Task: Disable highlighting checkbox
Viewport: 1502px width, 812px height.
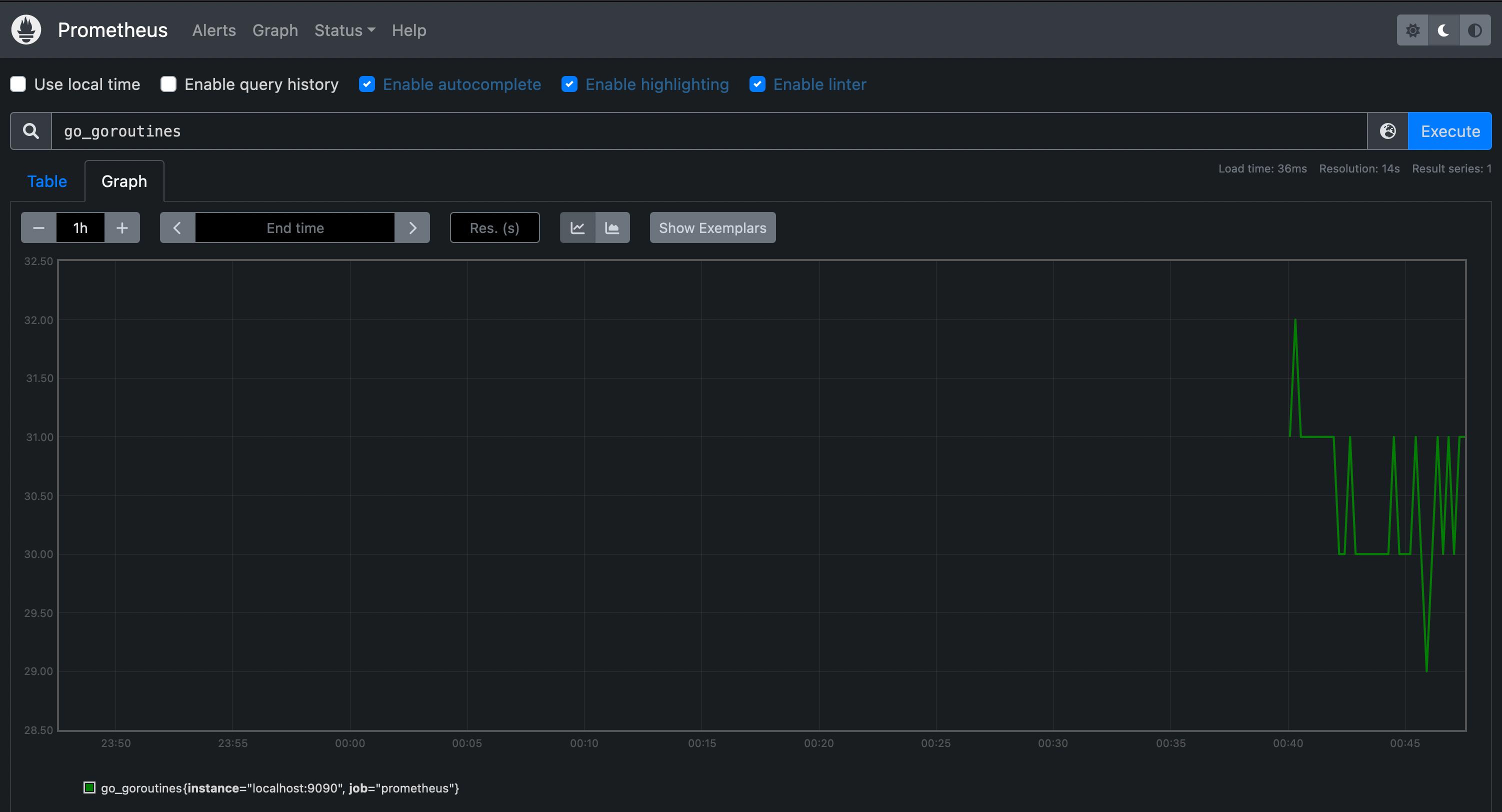Action: (x=569, y=84)
